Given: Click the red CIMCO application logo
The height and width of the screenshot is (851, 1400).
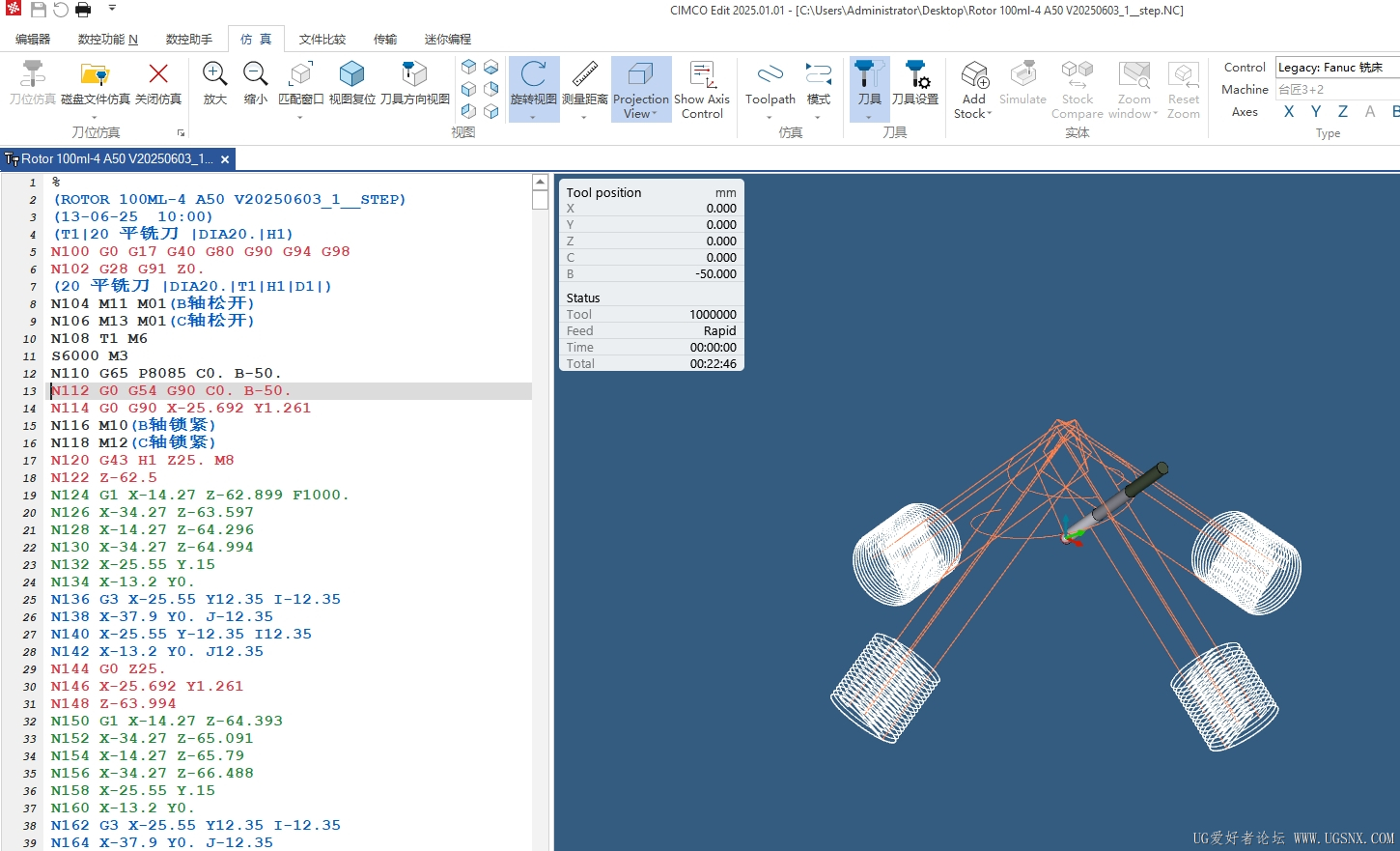Looking at the screenshot, I should pyautogui.click(x=13, y=10).
